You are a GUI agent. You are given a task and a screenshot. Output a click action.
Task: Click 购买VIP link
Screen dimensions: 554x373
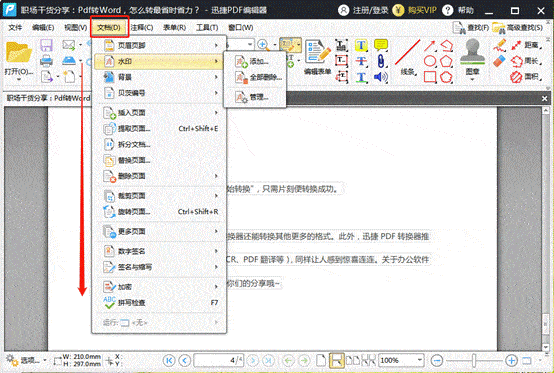click(415, 10)
